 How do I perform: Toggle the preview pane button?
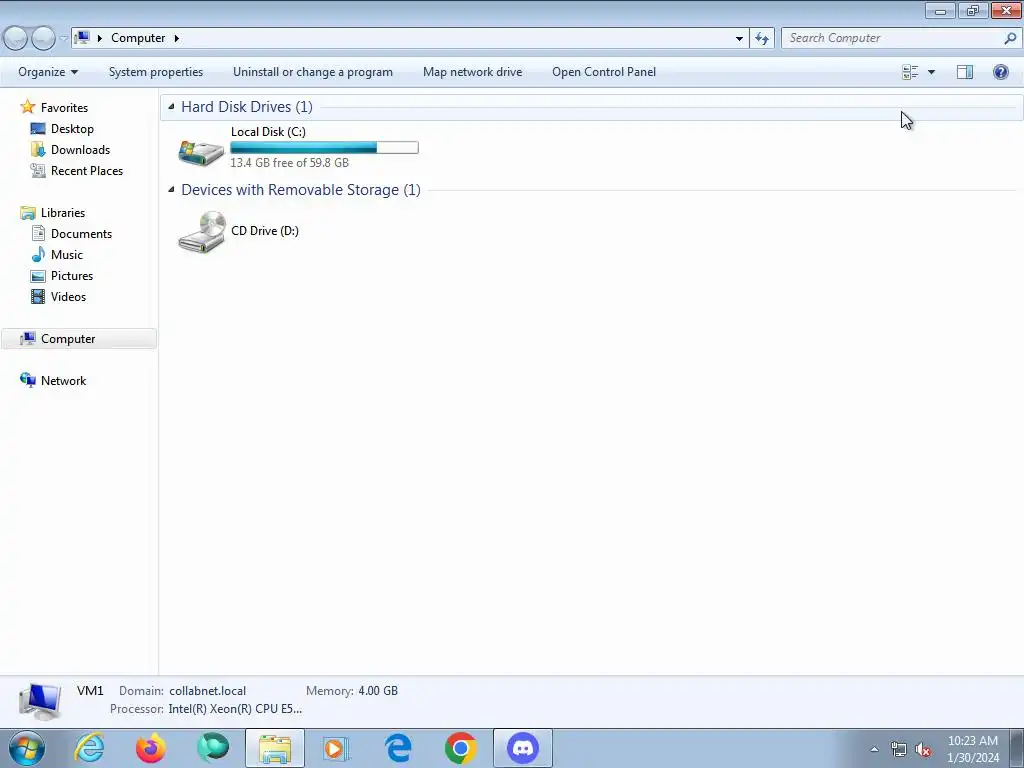click(x=965, y=72)
